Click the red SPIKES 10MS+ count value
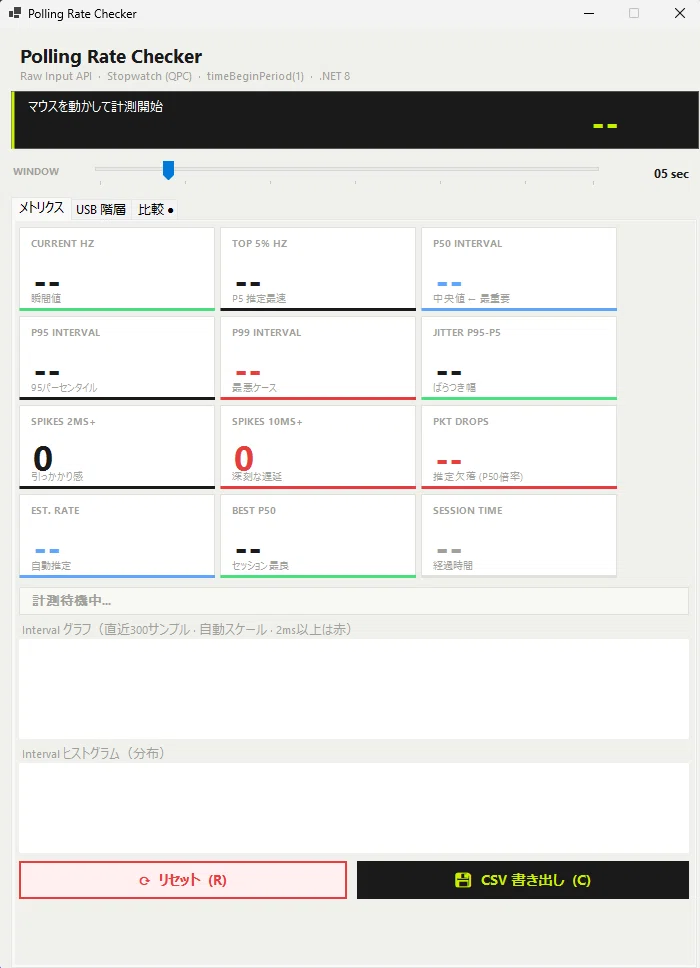Screen dimensions: 700x968 (x=244, y=459)
